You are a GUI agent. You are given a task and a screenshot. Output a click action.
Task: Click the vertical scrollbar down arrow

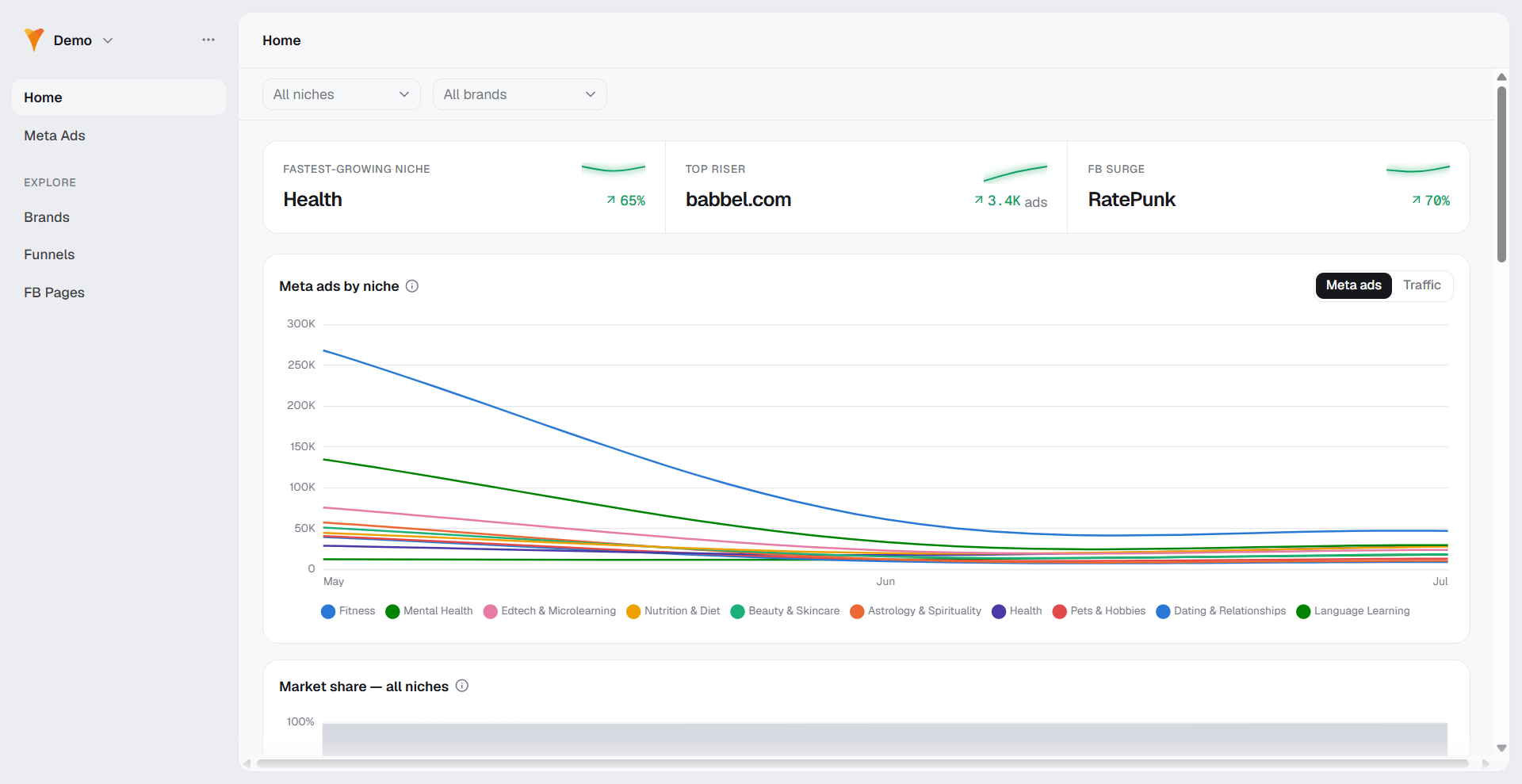[1501, 748]
